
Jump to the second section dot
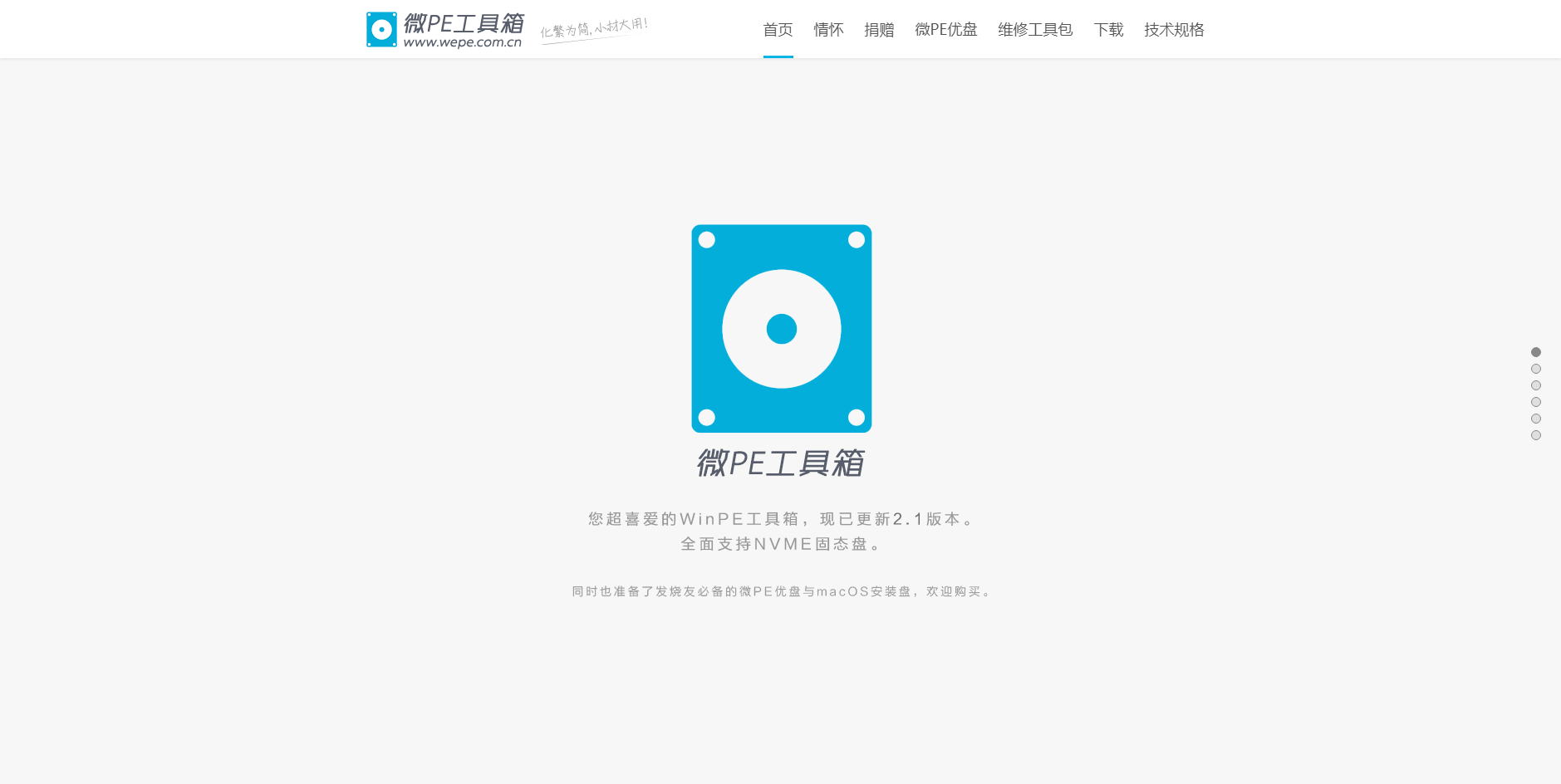(x=1536, y=369)
